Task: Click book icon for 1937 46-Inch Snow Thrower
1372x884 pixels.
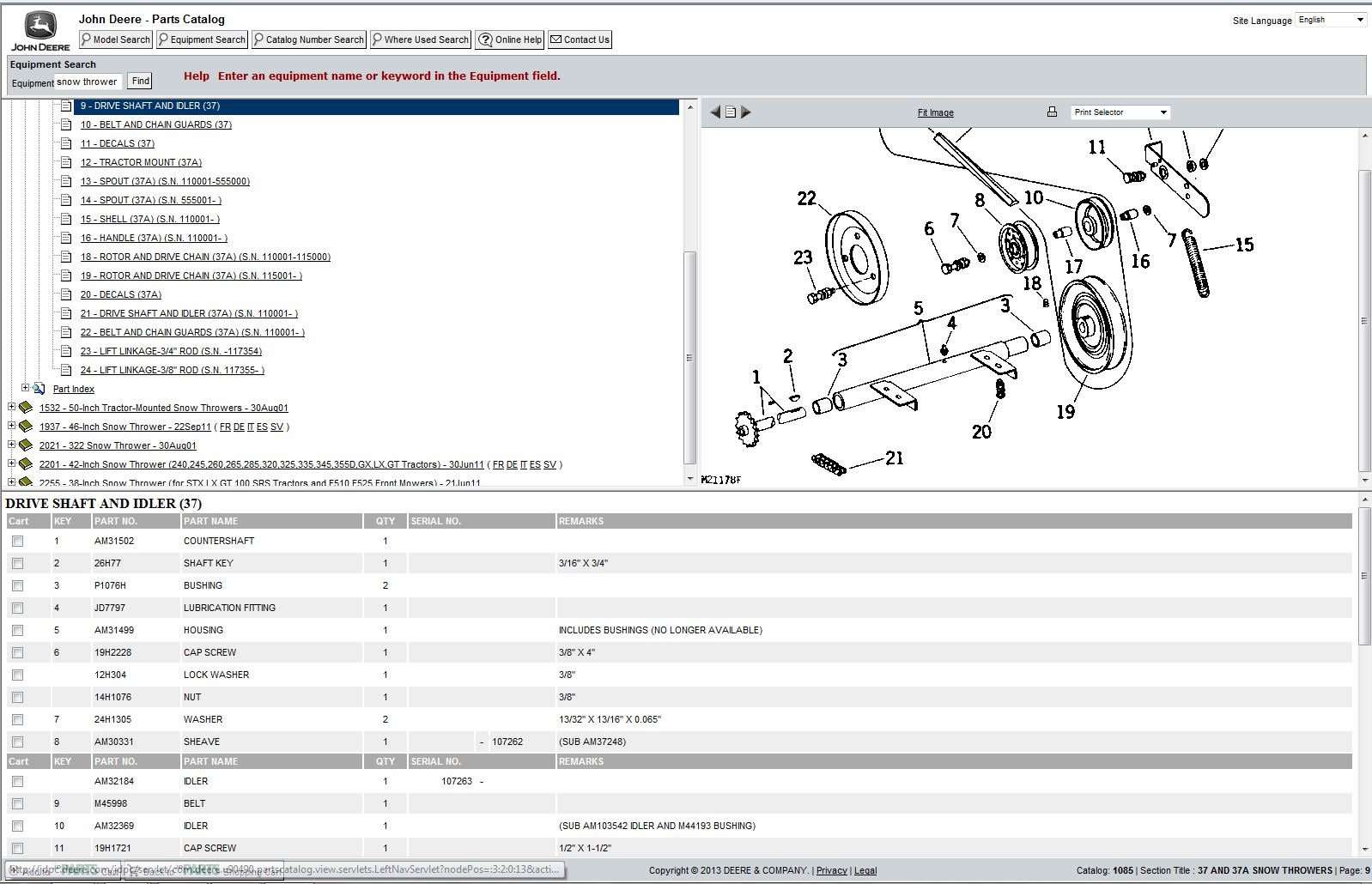Action: (25, 427)
